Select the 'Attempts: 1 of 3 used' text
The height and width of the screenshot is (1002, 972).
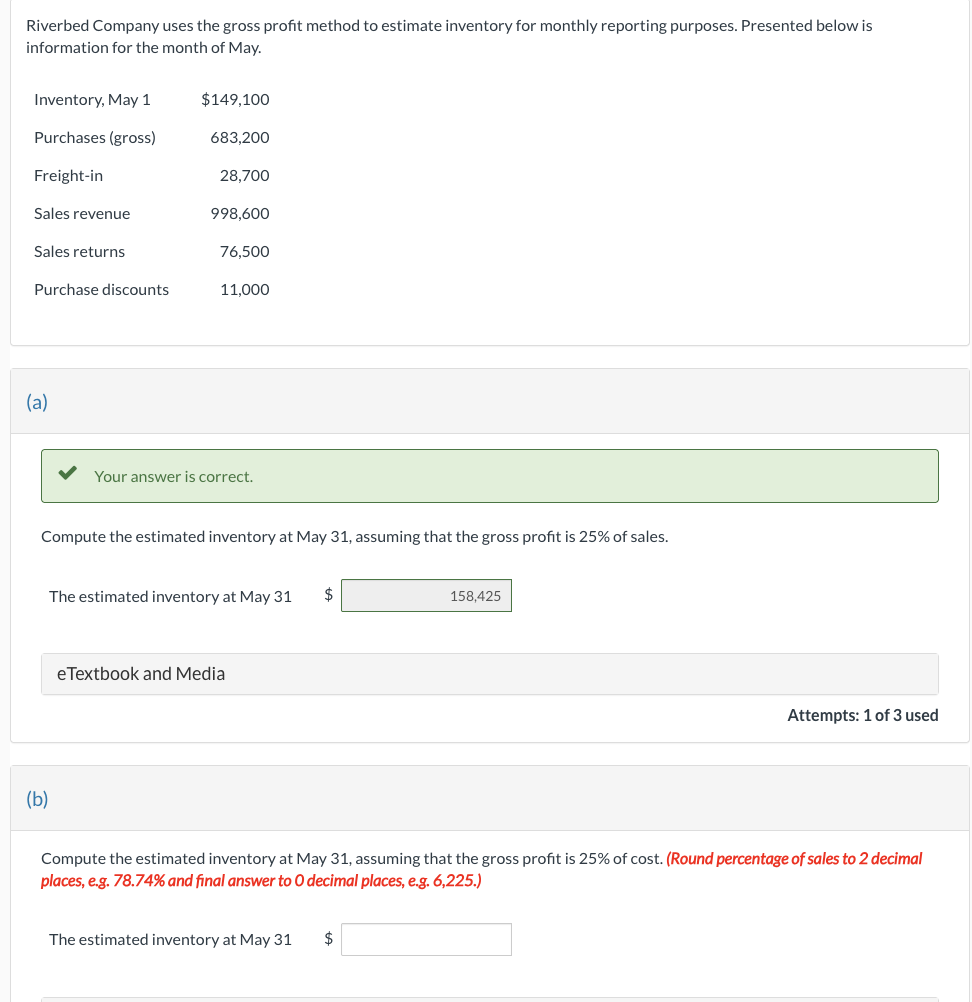(x=862, y=715)
